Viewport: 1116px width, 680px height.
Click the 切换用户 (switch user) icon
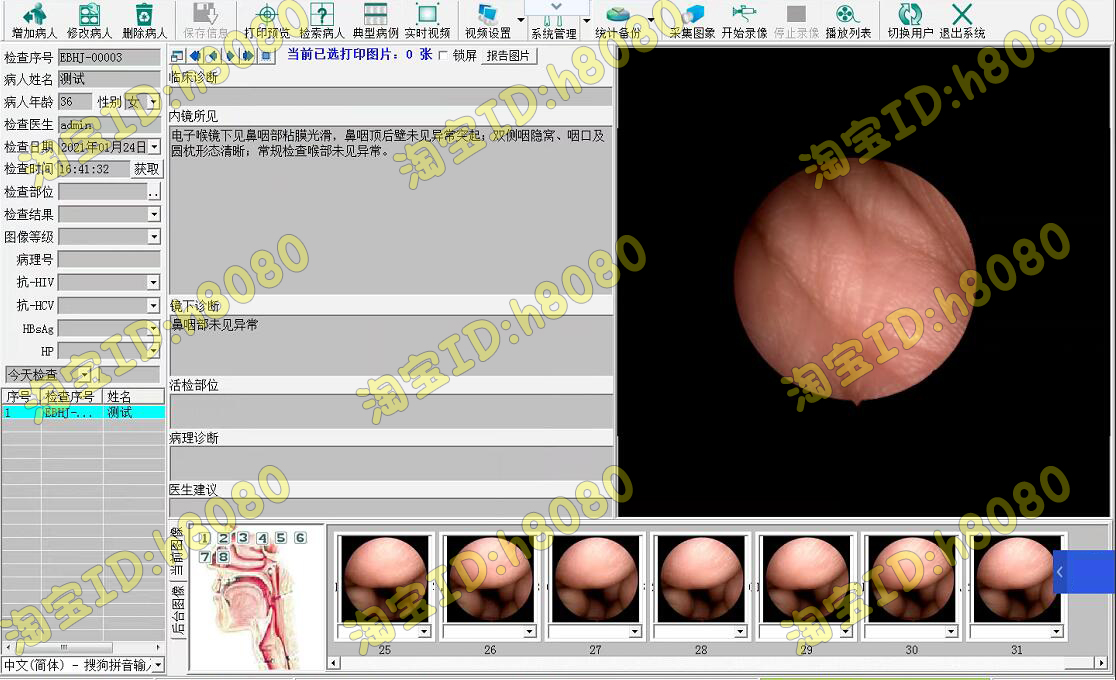point(910,20)
